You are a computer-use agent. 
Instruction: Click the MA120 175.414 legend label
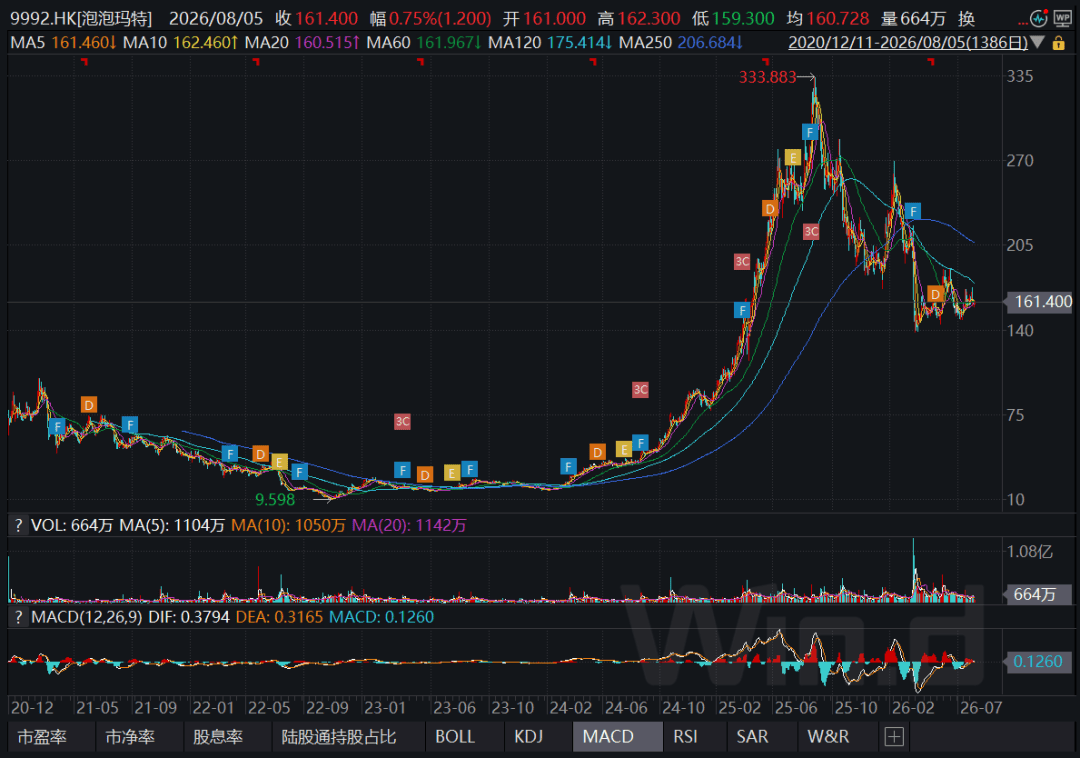tap(550, 43)
